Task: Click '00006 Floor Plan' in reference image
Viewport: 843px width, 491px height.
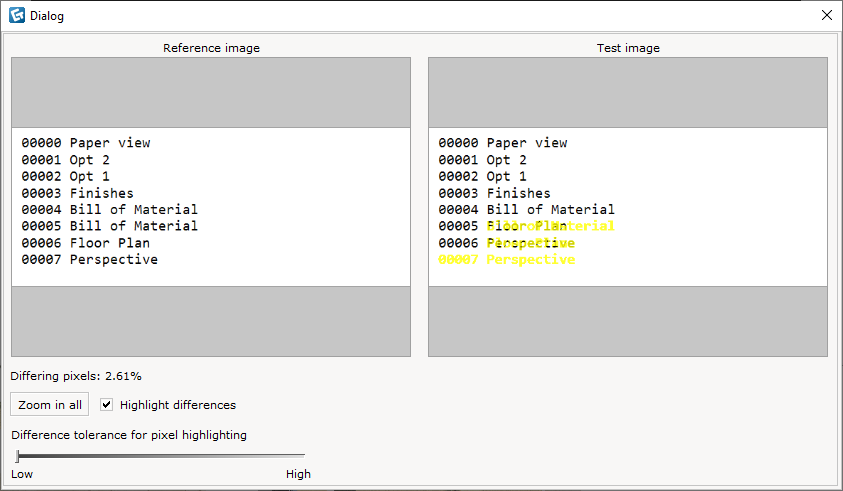Action: [x=85, y=243]
